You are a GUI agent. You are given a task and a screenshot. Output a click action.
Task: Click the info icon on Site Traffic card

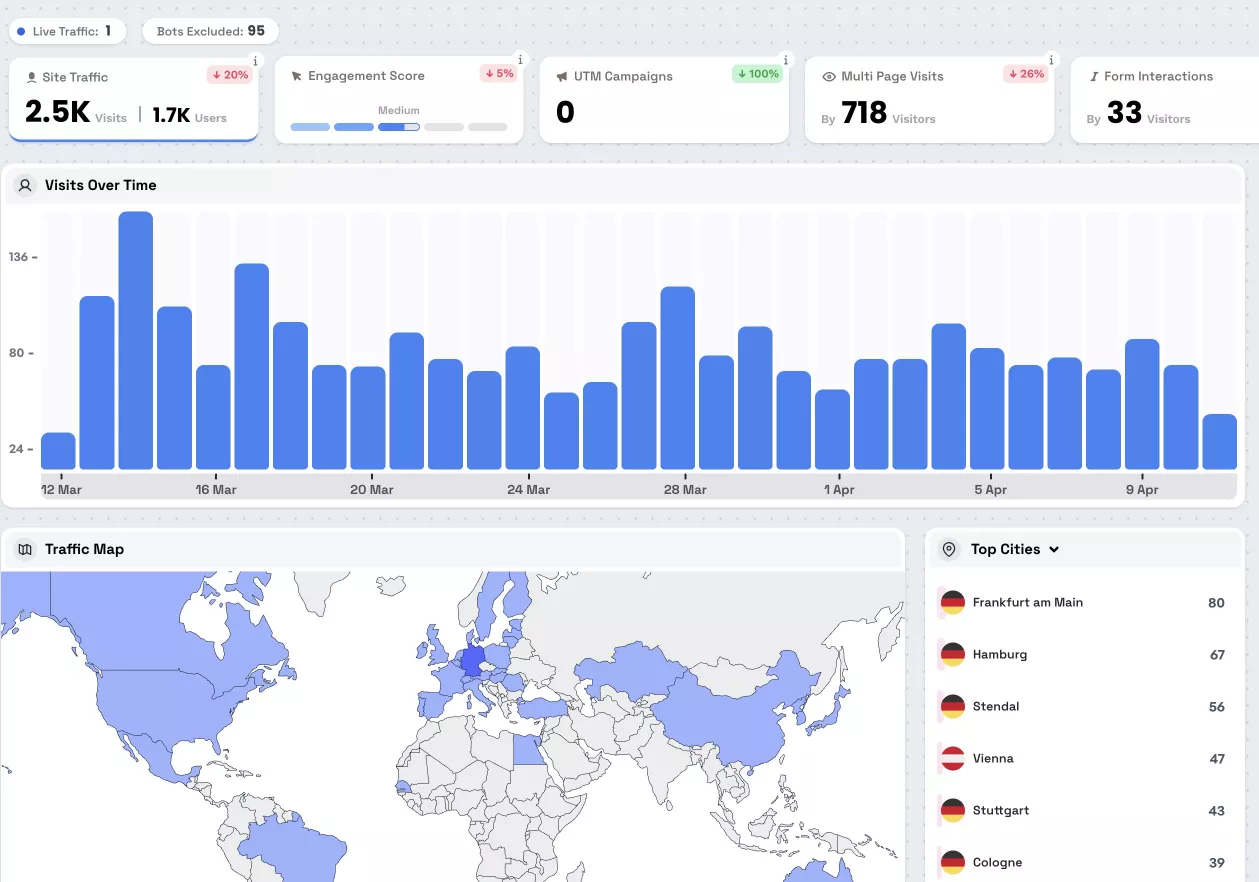[255, 61]
